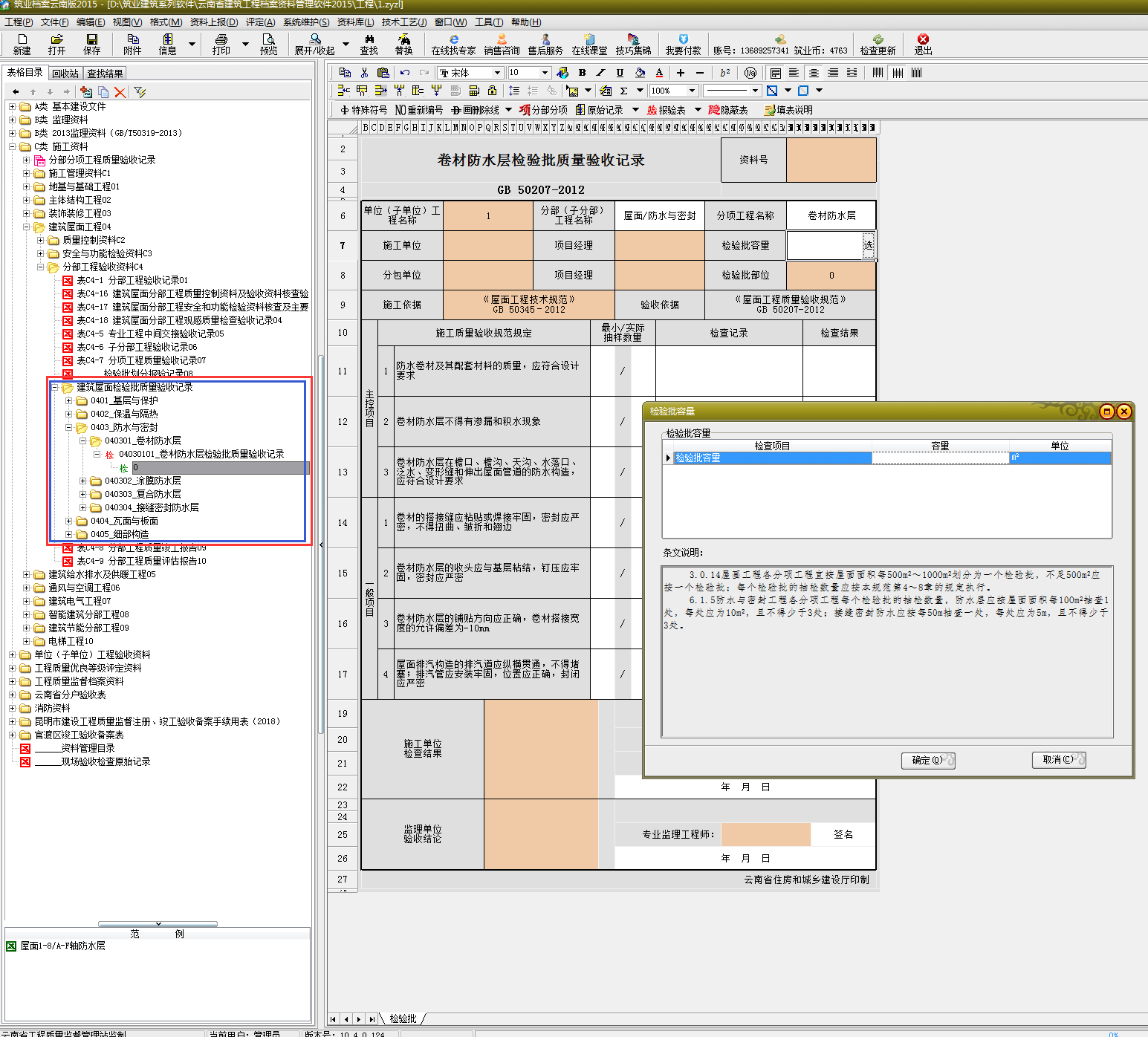Click the red delete X in tree toolbar
The width and height of the screenshot is (1148, 1037).
click(120, 92)
